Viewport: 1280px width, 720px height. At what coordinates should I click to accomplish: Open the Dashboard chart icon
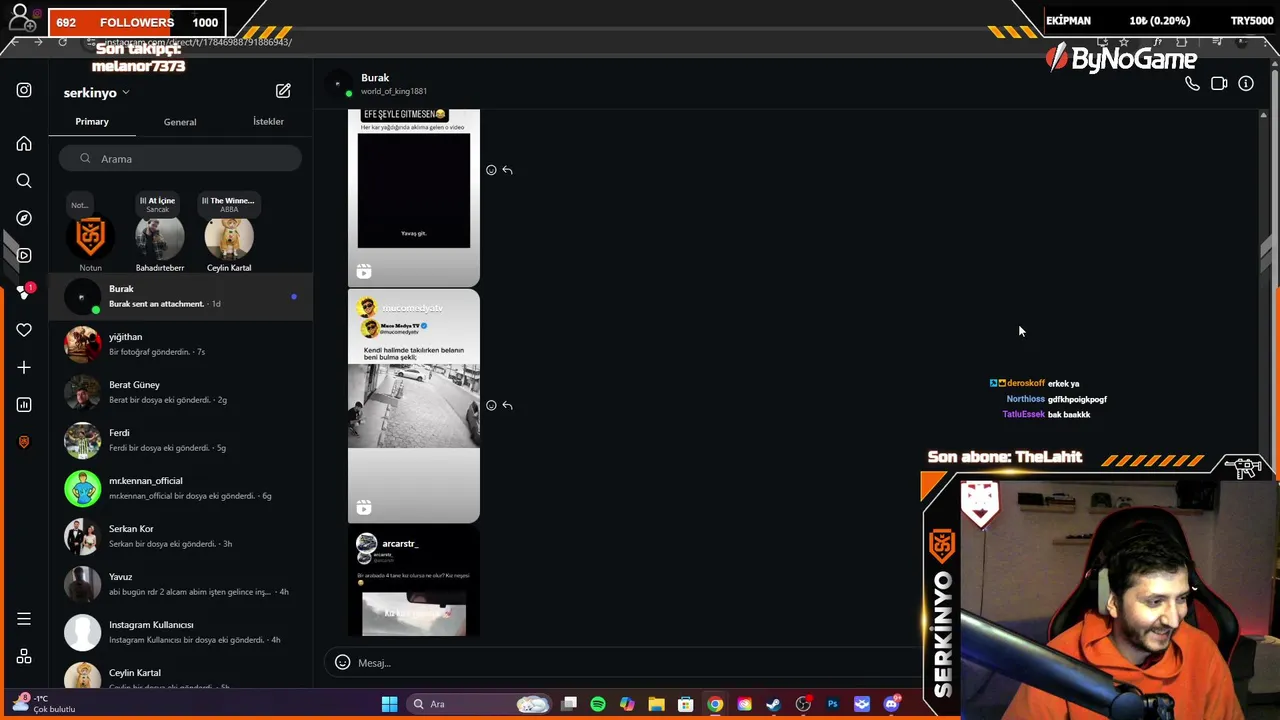click(x=24, y=404)
